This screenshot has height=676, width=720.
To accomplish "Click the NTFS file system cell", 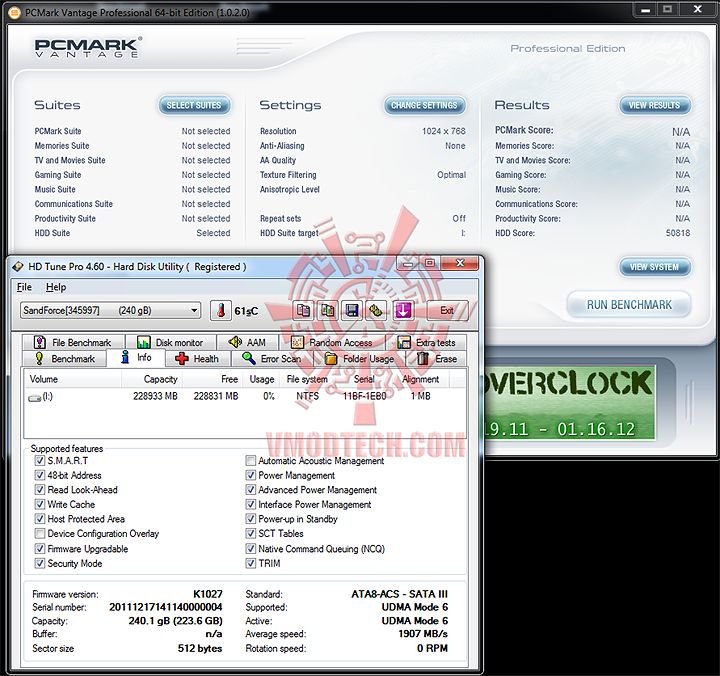I will pos(308,396).
